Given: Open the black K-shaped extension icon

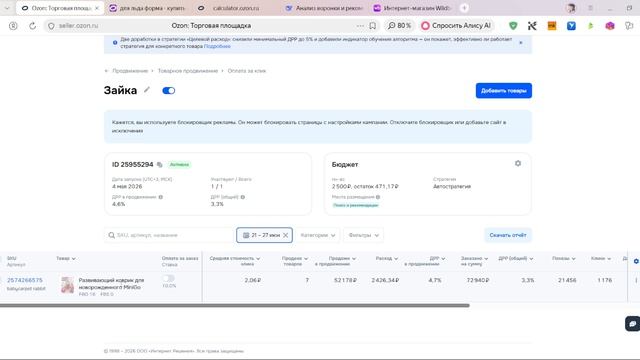Looking at the screenshot, I should 532,26.
